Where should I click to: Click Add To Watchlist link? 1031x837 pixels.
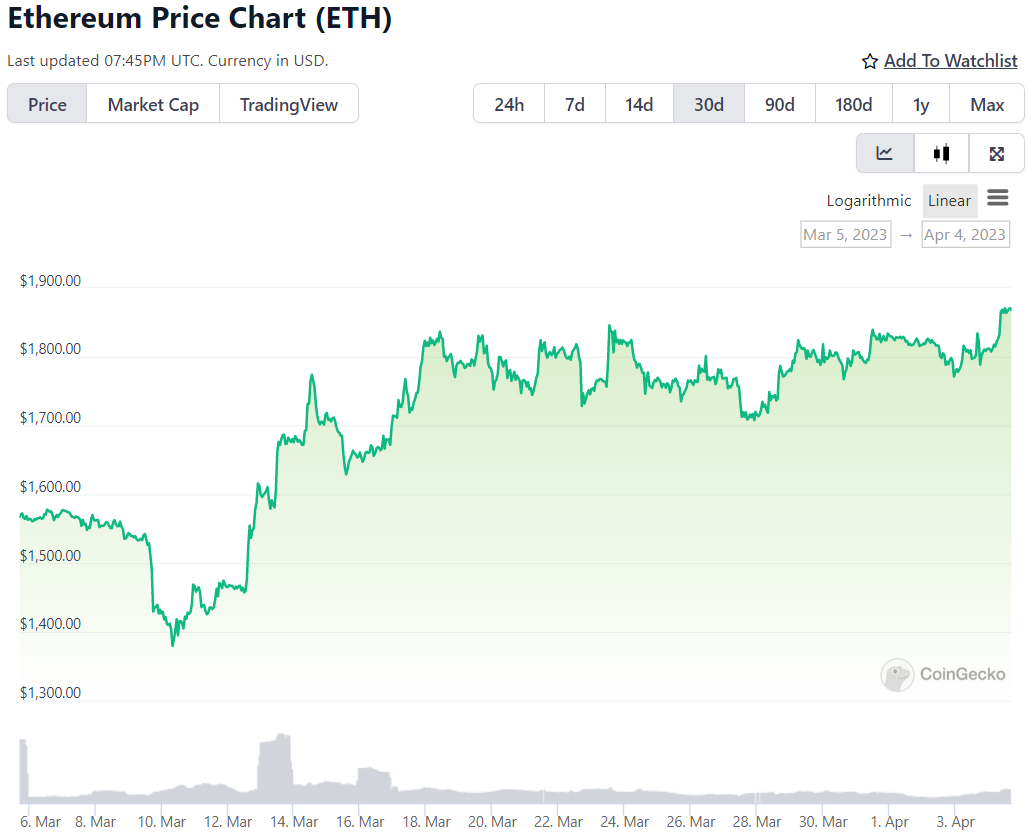pos(950,61)
